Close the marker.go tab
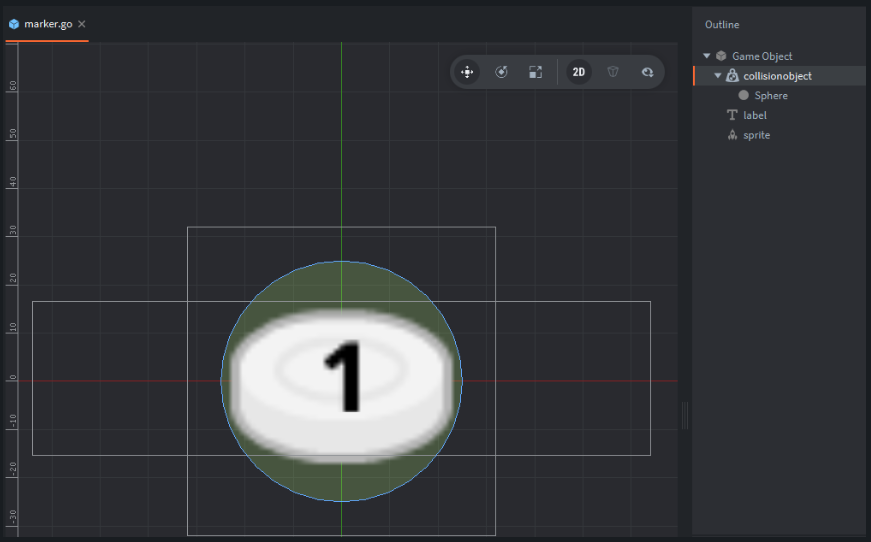This screenshot has height=542, width=871. pos(82,24)
